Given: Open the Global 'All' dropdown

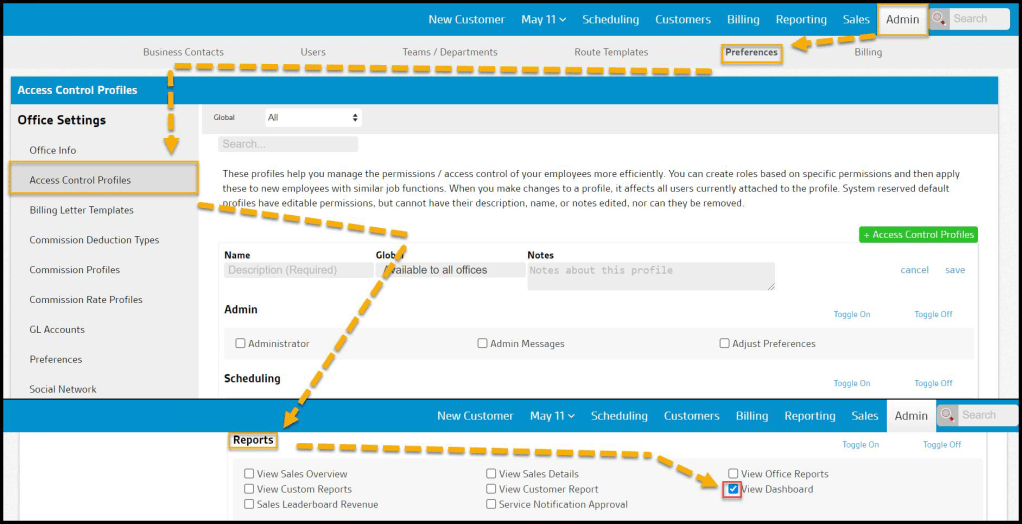Looking at the screenshot, I should (313, 118).
